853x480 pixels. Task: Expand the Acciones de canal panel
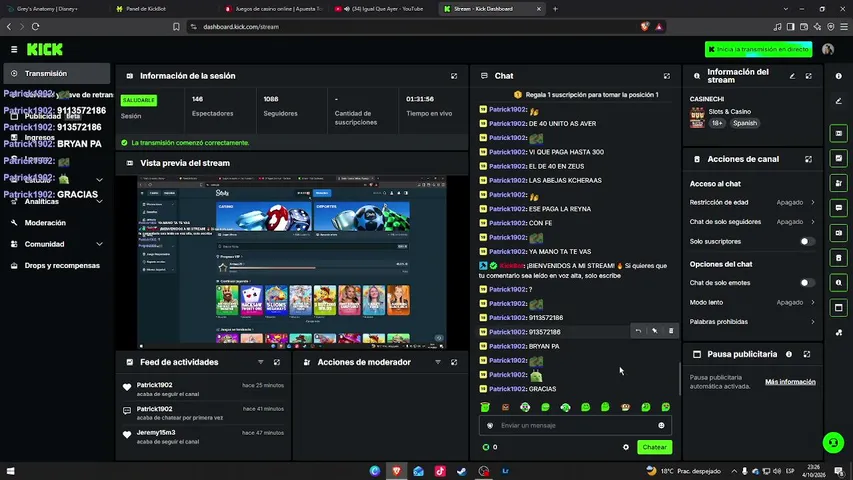(x=808, y=159)
